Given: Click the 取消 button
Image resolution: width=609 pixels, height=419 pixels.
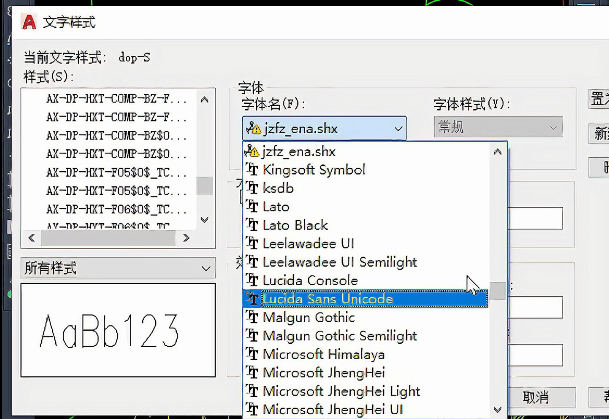Looking at the screenshot, I should [536, 397].
